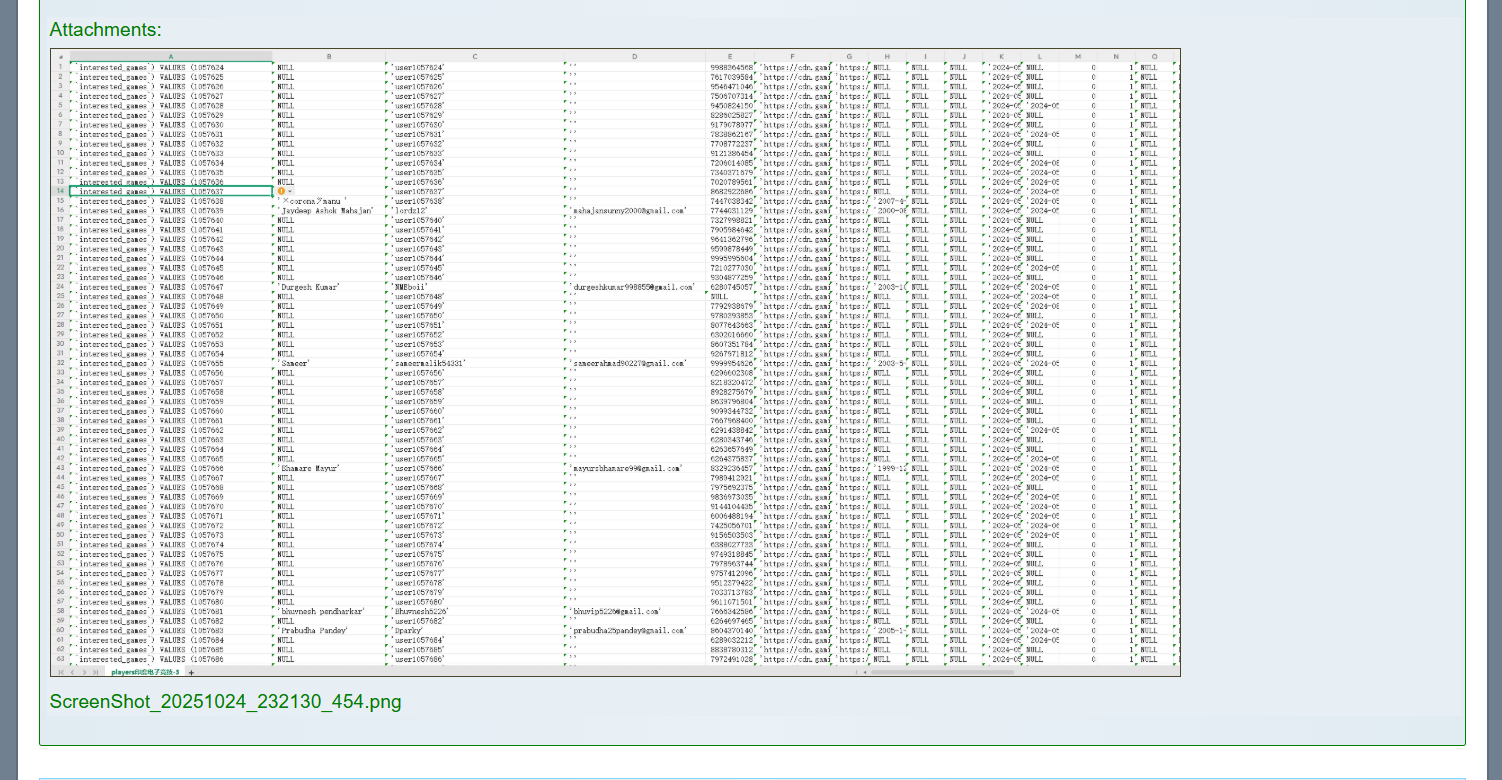
Task: Click the column C header
Action: click(475, 57)
